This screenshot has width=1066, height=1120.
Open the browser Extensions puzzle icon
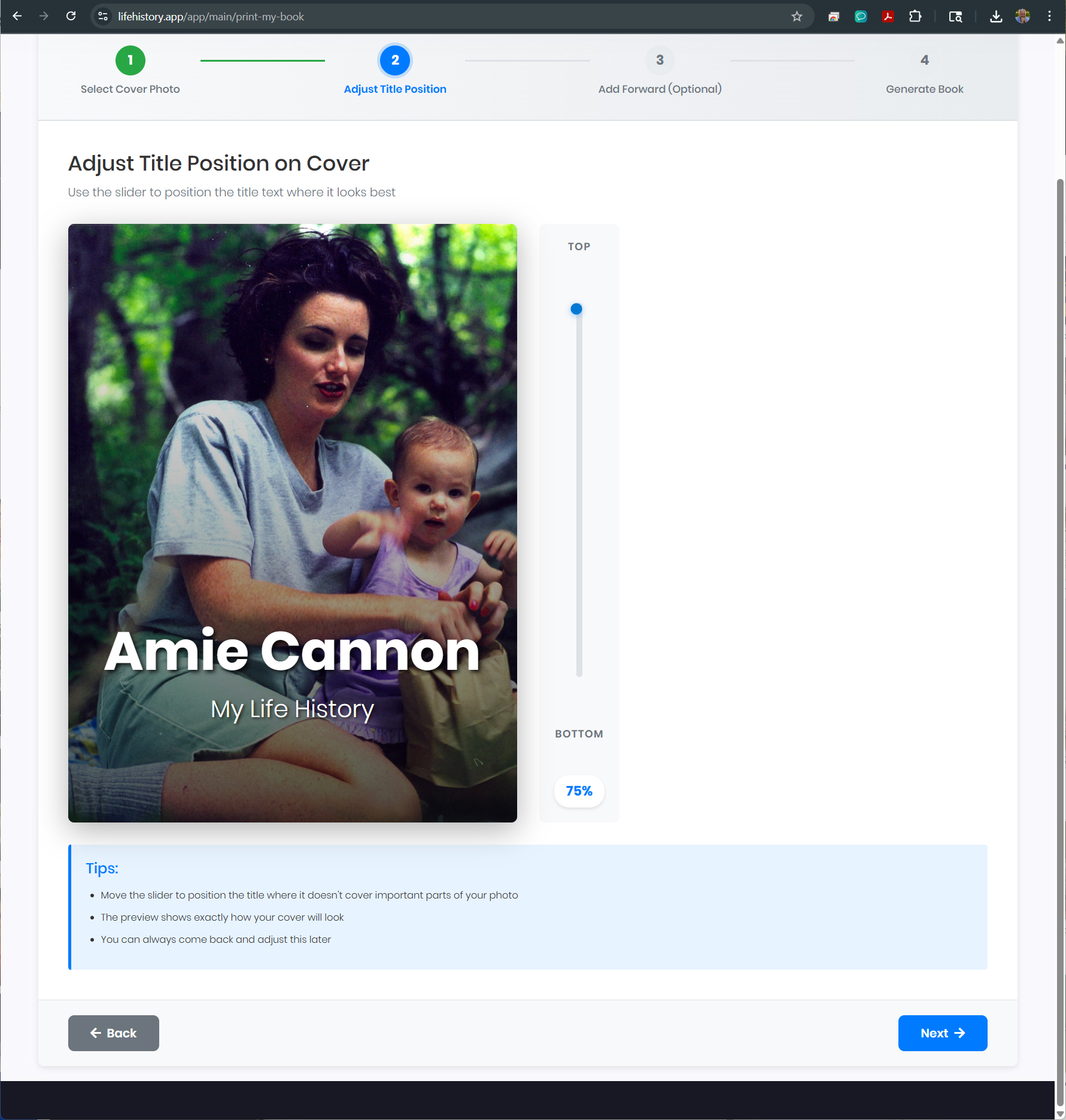pyautogui.click(x=915, y=16)
